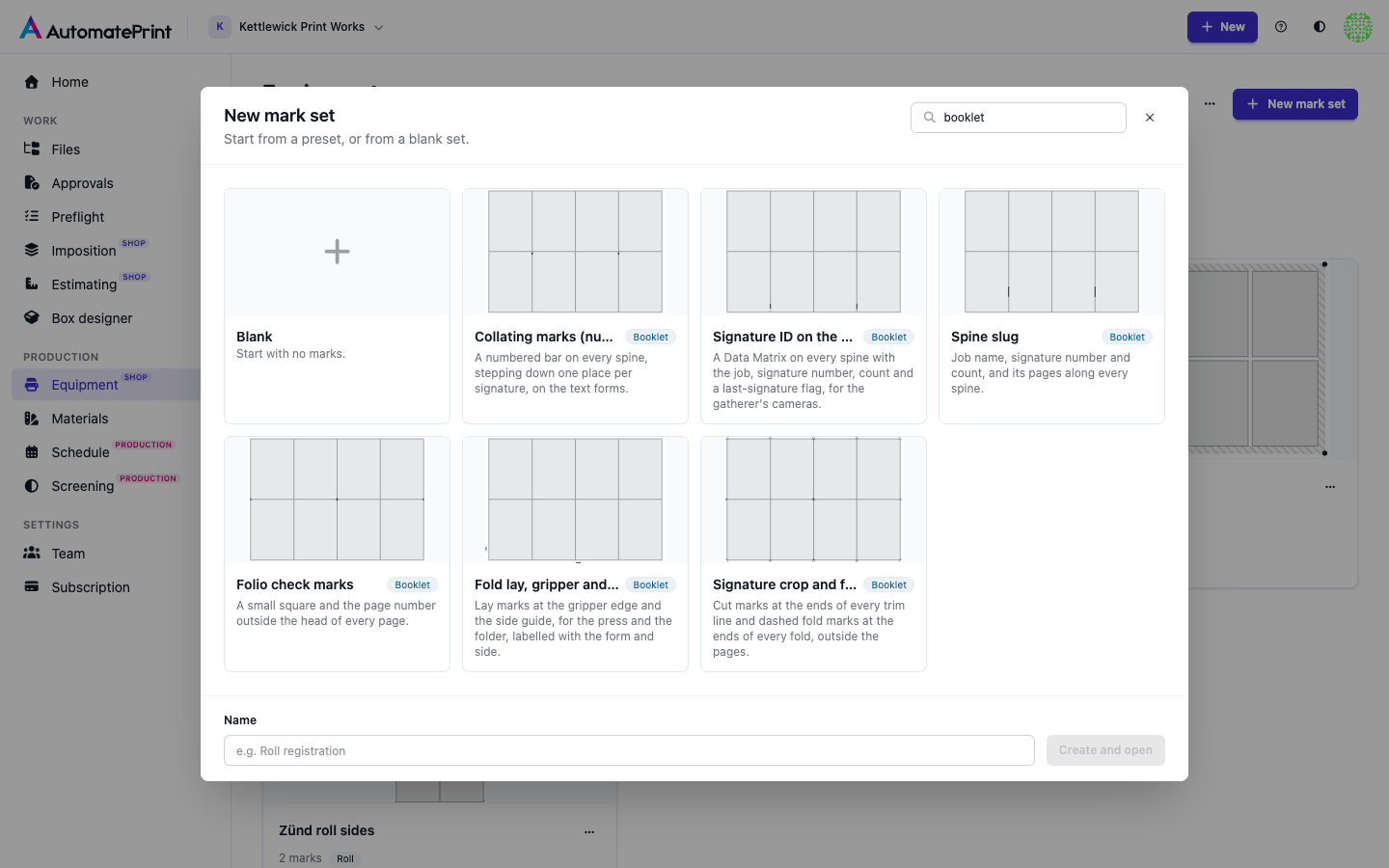
Task: Open the help question-mark icon
Action: click(1281, 27)
